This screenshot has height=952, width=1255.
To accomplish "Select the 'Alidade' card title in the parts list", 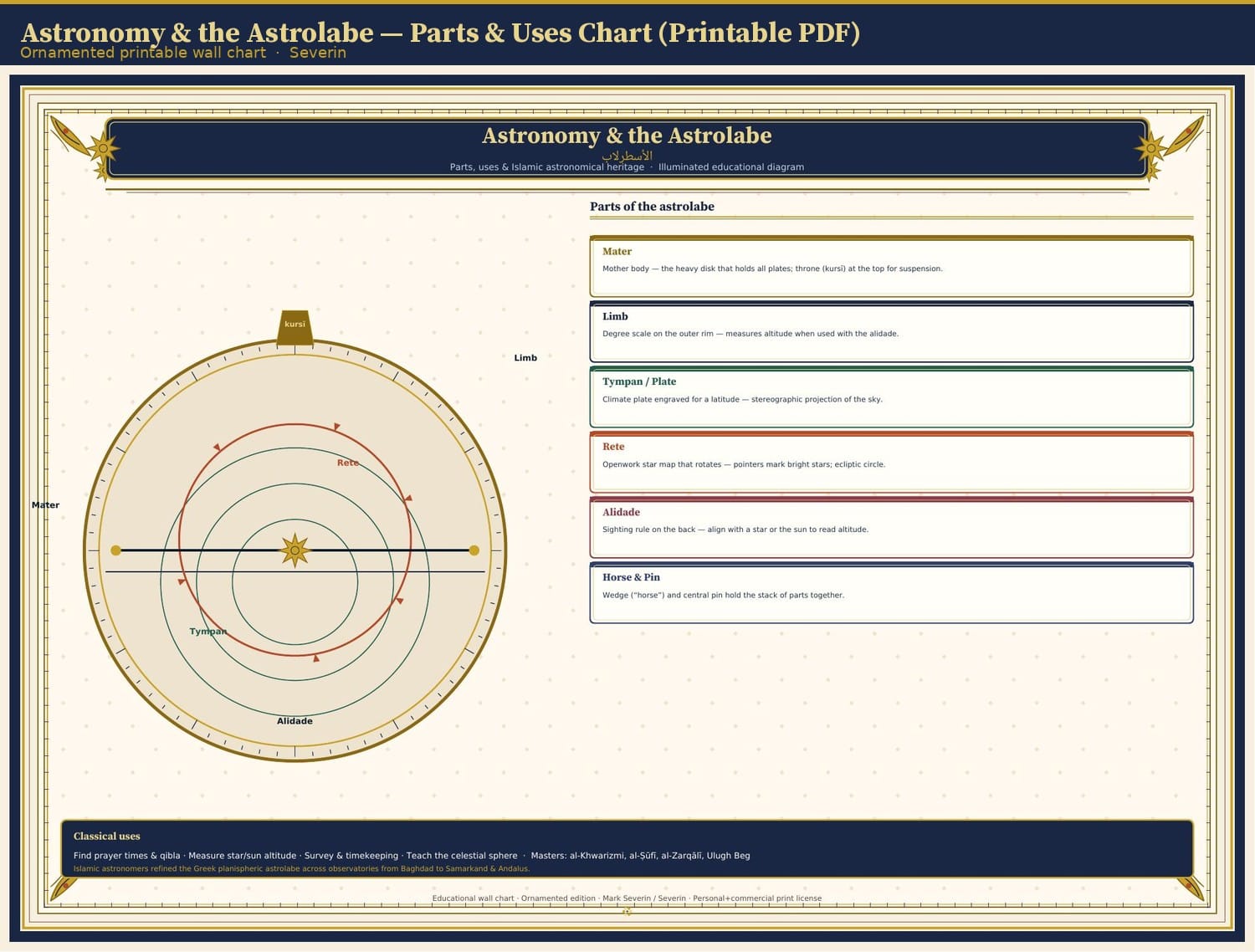I will pyautogui.click(x=621, y=512).
